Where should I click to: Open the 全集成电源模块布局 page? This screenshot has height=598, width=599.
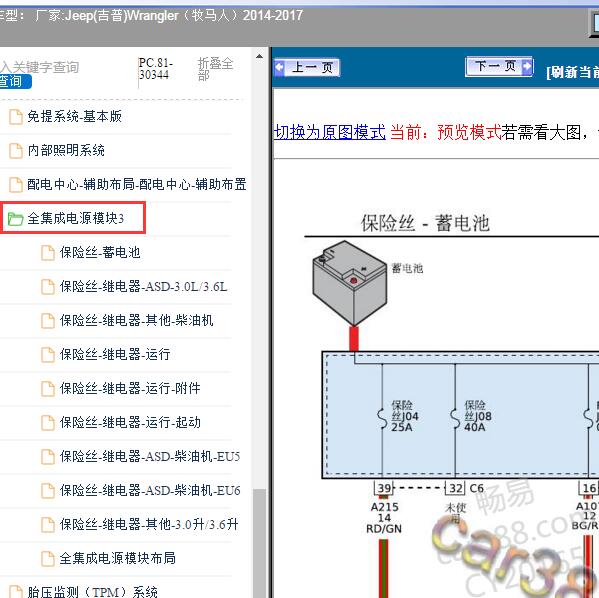(x=118, y=558)
